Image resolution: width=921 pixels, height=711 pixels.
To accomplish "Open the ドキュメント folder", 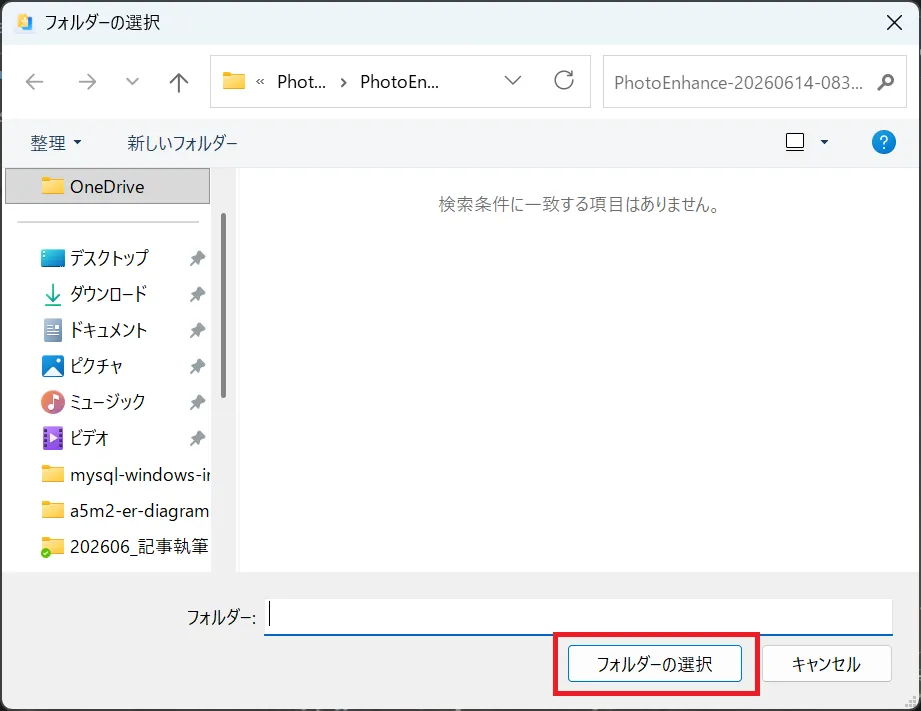I will pos(108,330).
